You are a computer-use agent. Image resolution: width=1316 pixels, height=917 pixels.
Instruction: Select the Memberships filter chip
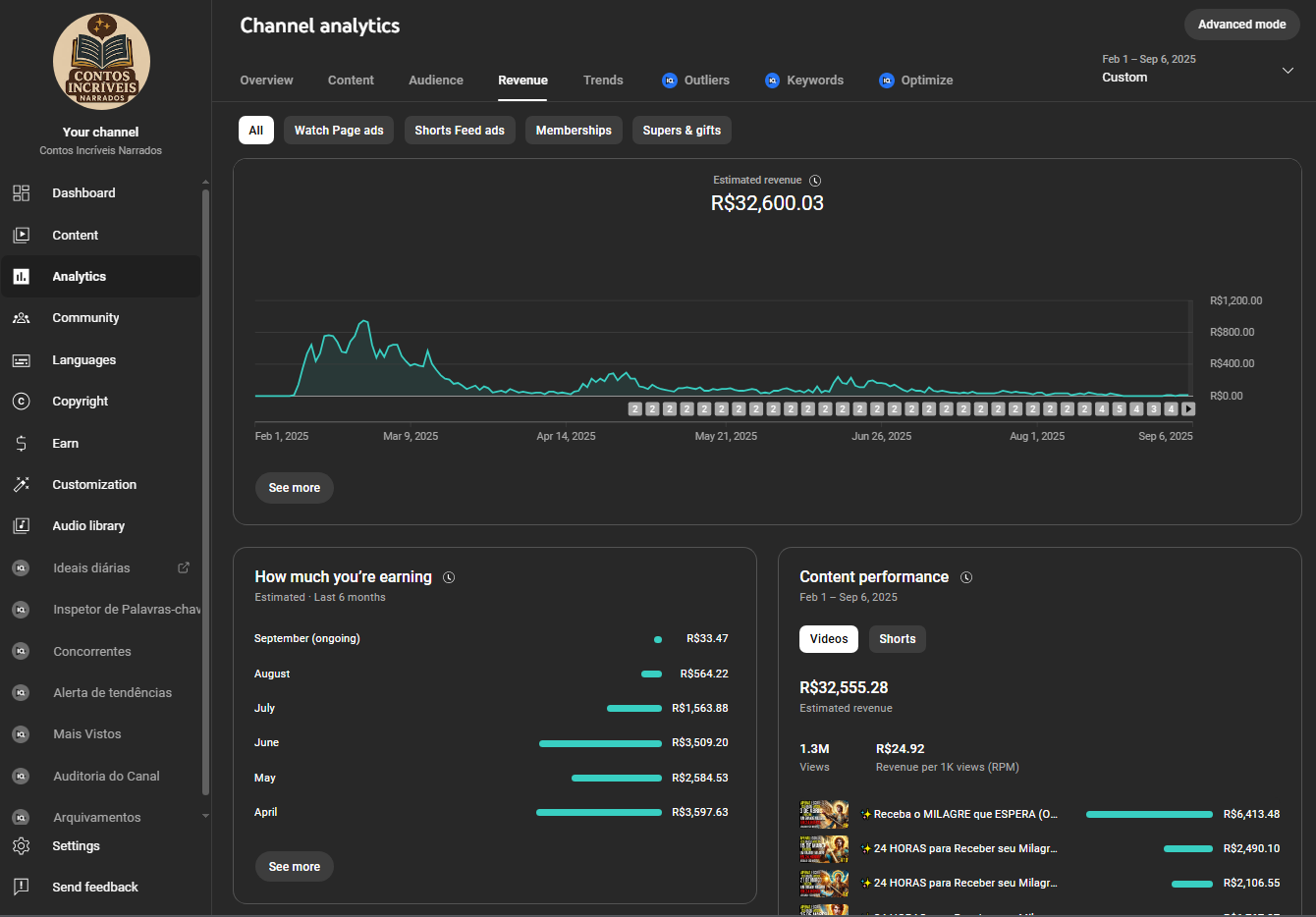(574, 131)
